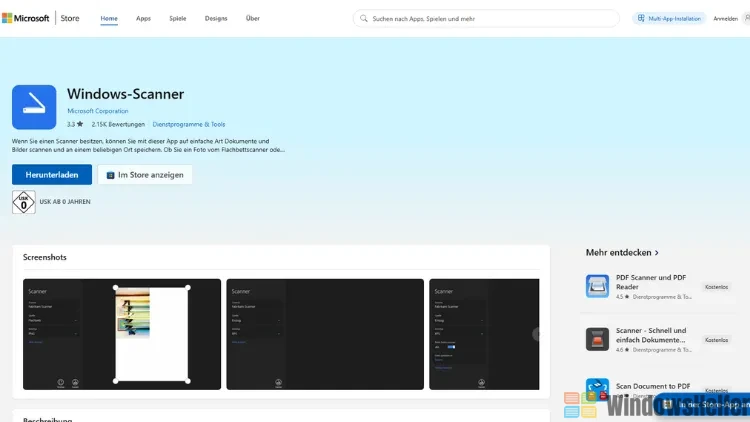Click Im Store anzeigen button
750x422 pixels.
(x=145, y=175)
